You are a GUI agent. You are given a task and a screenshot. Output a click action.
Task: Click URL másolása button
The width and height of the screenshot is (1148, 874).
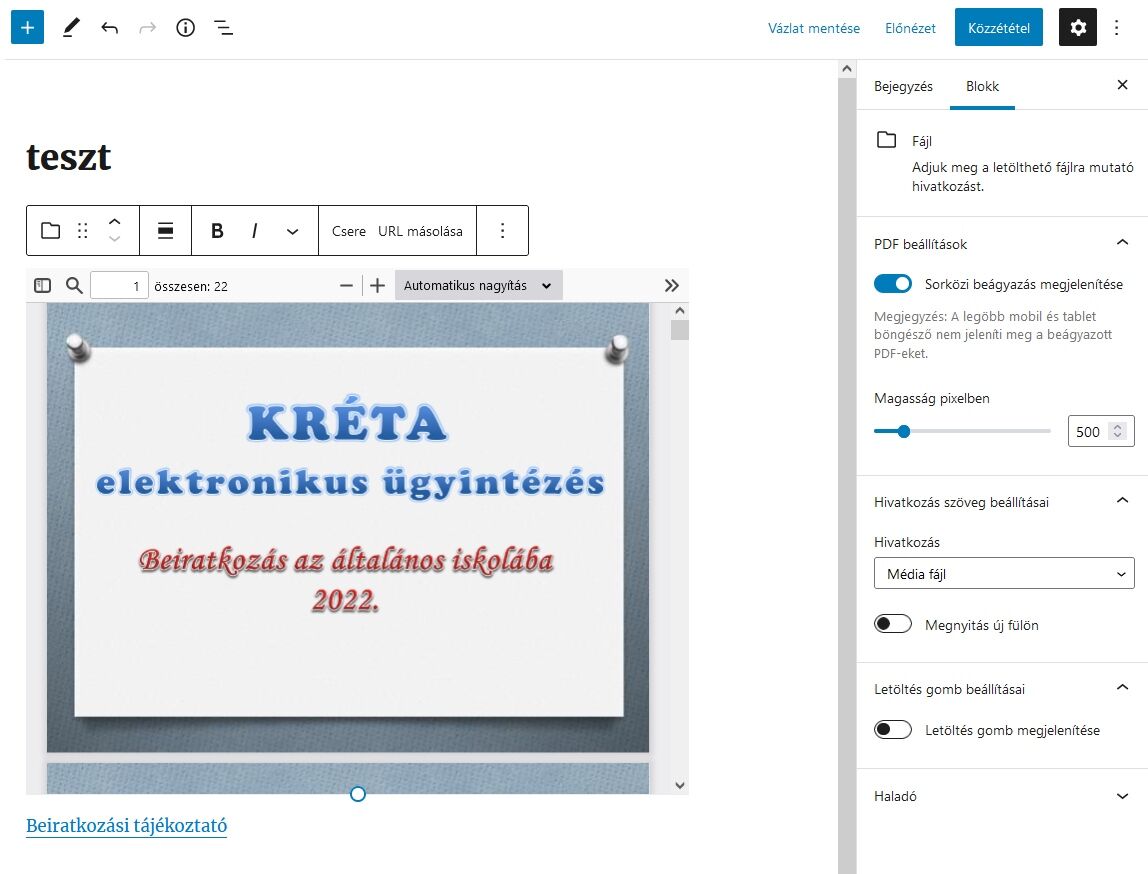tap(420, 231)
